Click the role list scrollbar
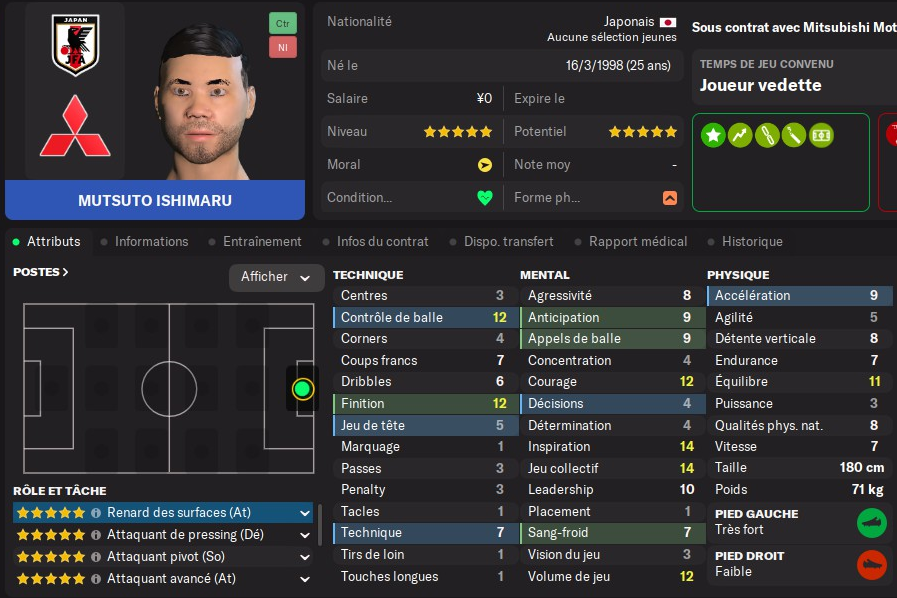This screenshot has height=598, width=897. (320, 525)
